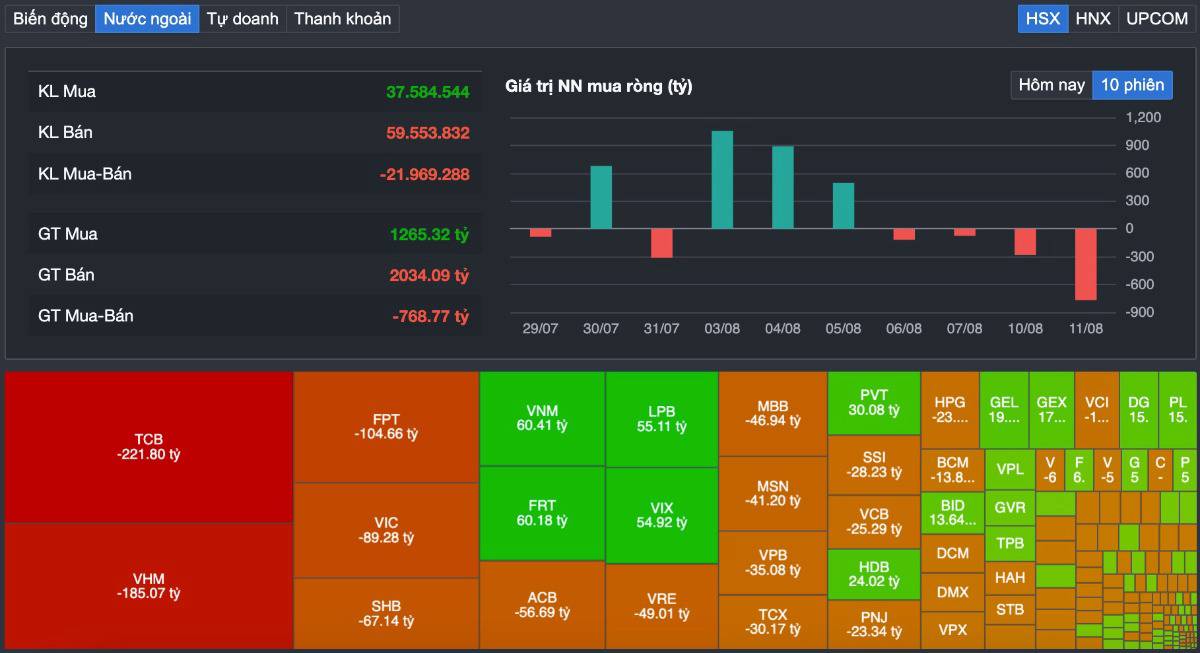The image size is (1200, 653).
Task: Switch to the UPCOM exchange
Action: click(x=1156, y=18)
